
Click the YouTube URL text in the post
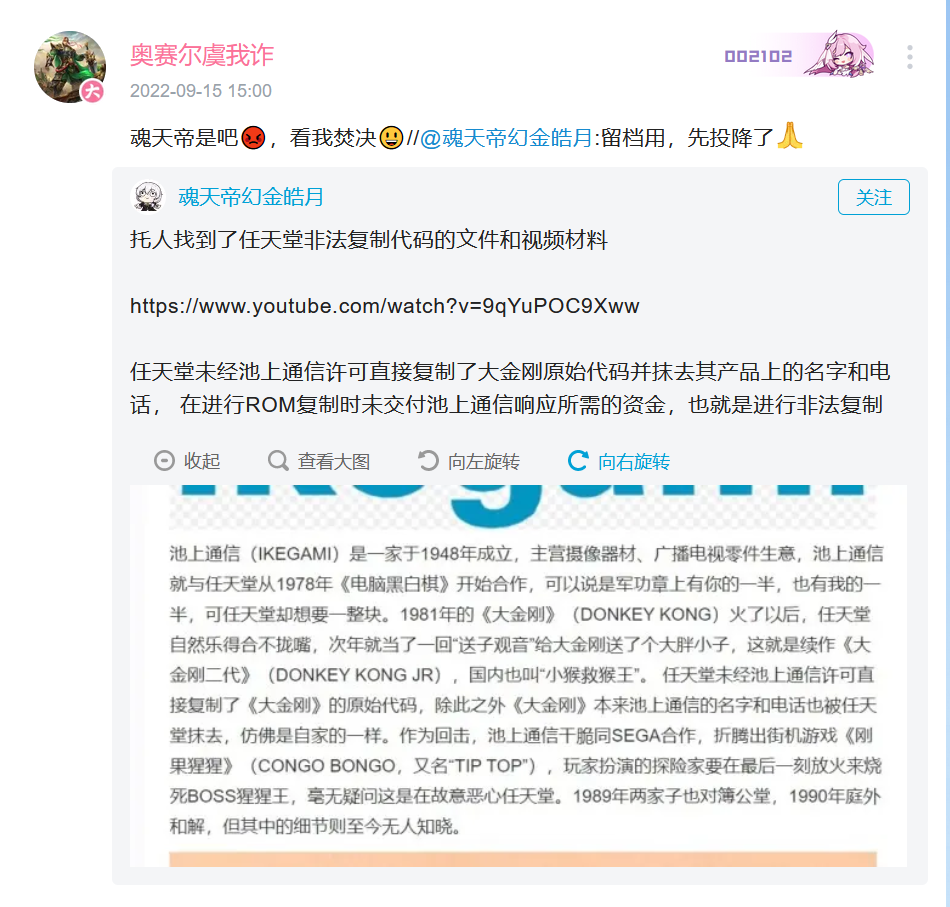click(x=385, y=306)
